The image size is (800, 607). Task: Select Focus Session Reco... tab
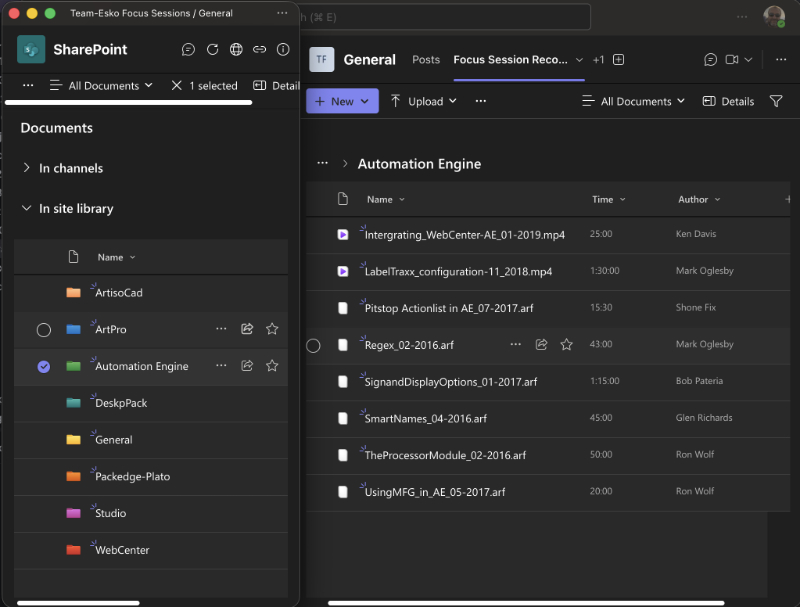point(510,60)
